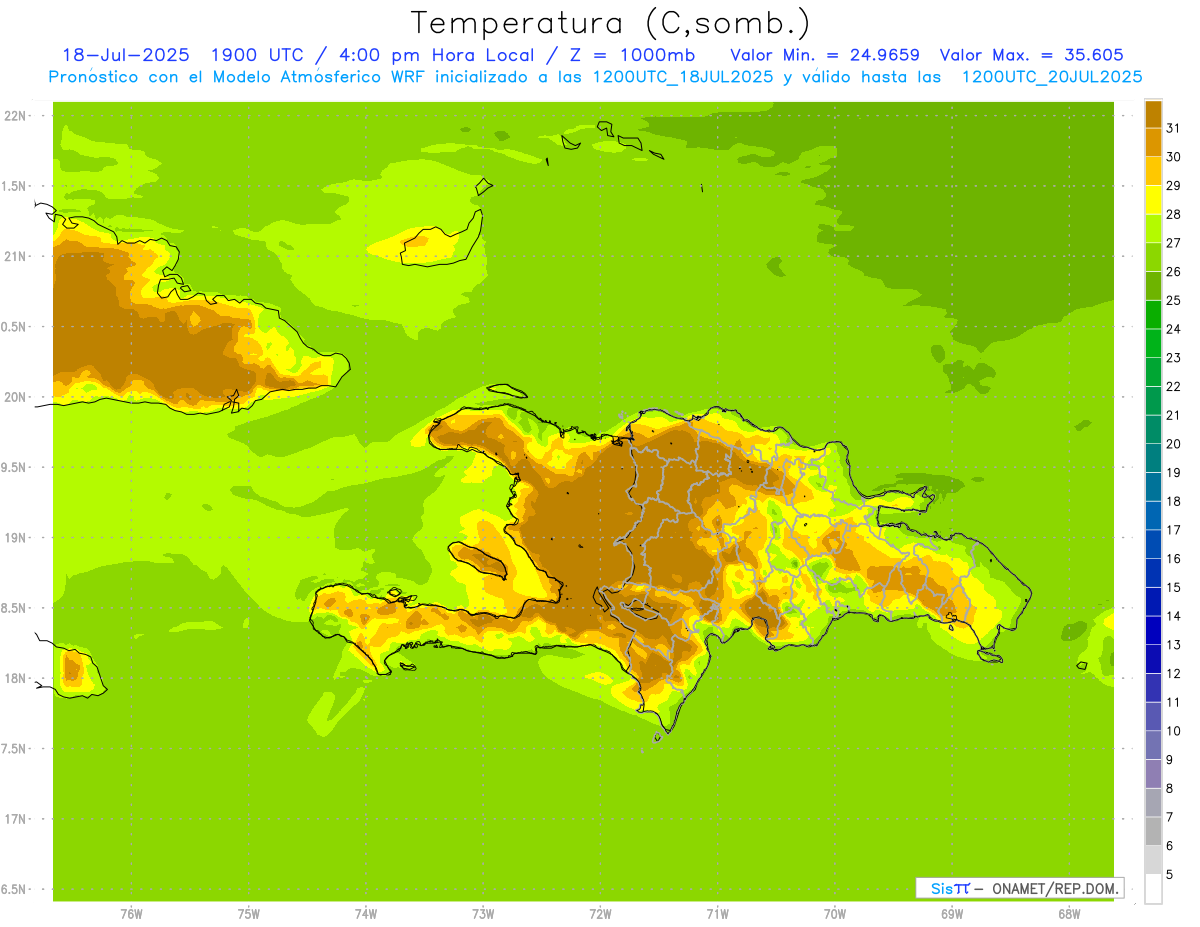Click the "Temperatura (C,somb.)" title
Viewport: 1200px width, 927px height.
(x=610, y=23)
